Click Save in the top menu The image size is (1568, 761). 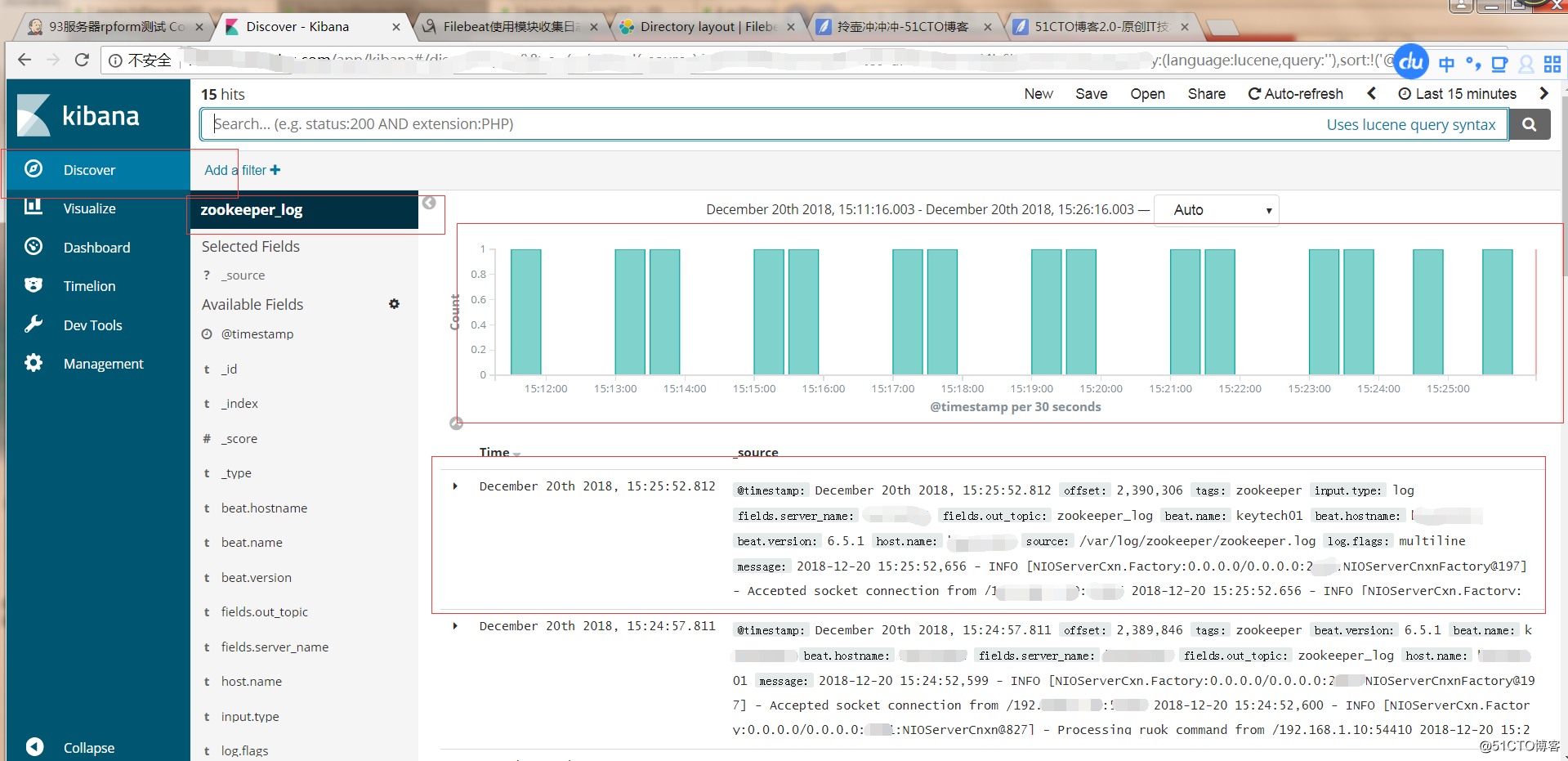click(1092, 94)
